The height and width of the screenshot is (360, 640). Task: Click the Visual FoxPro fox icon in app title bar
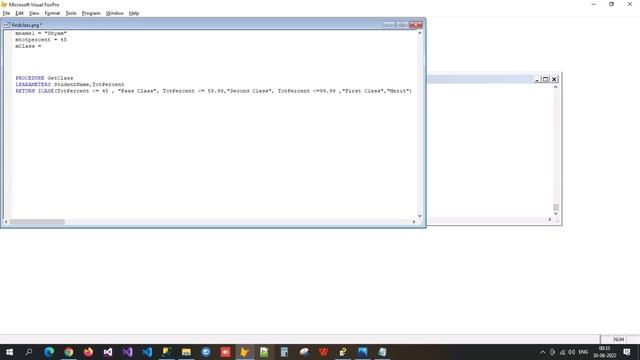click(x=4, y=4)
